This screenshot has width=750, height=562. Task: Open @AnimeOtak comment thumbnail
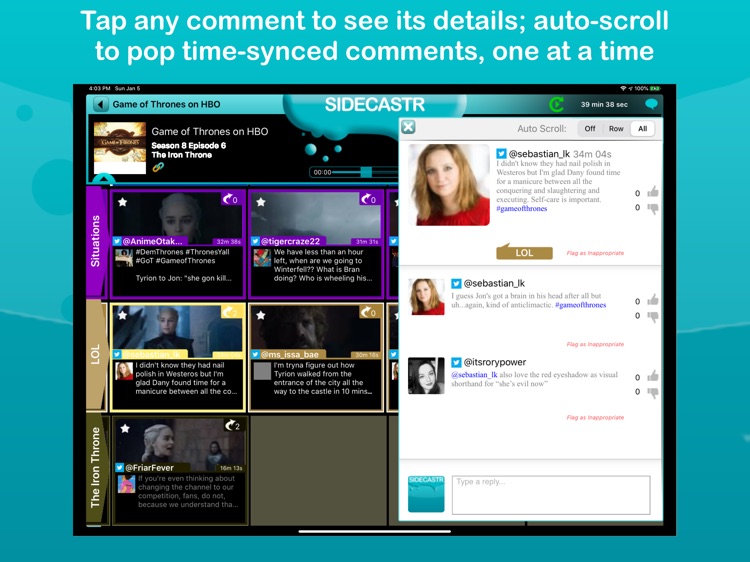(177, 218)
